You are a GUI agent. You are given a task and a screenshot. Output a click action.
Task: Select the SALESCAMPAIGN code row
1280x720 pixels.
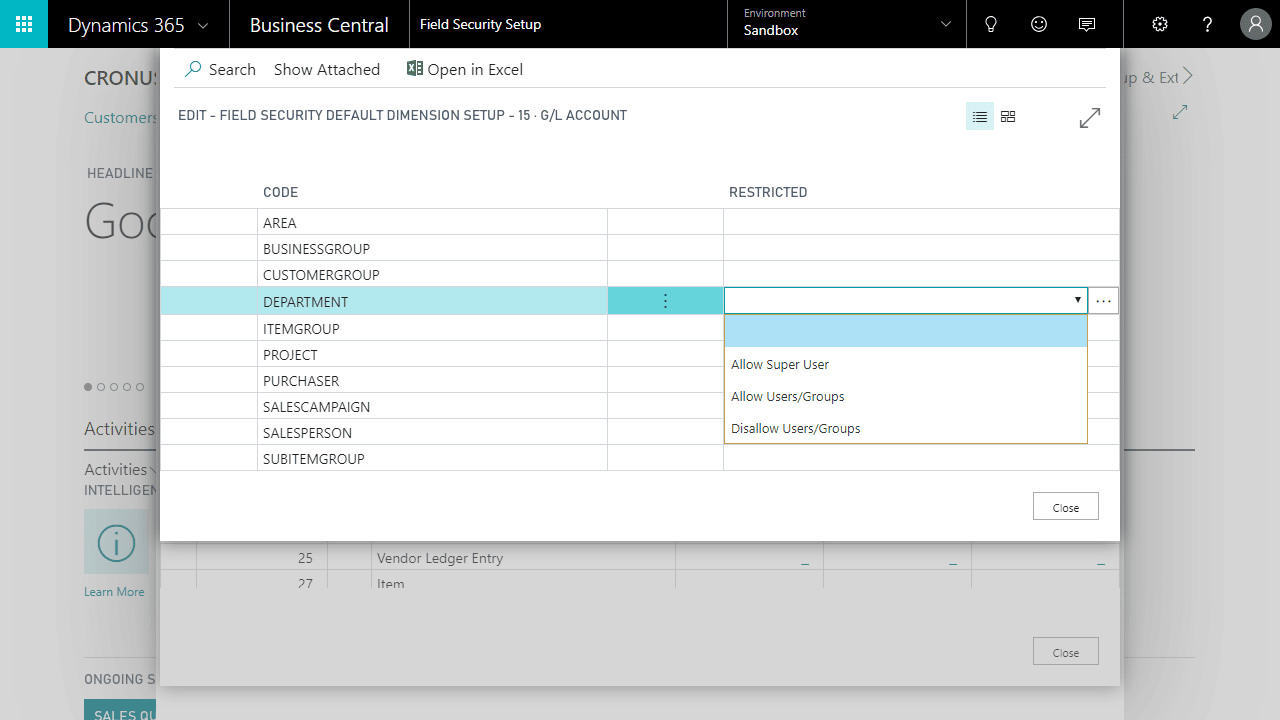click(x=432, y=406)
